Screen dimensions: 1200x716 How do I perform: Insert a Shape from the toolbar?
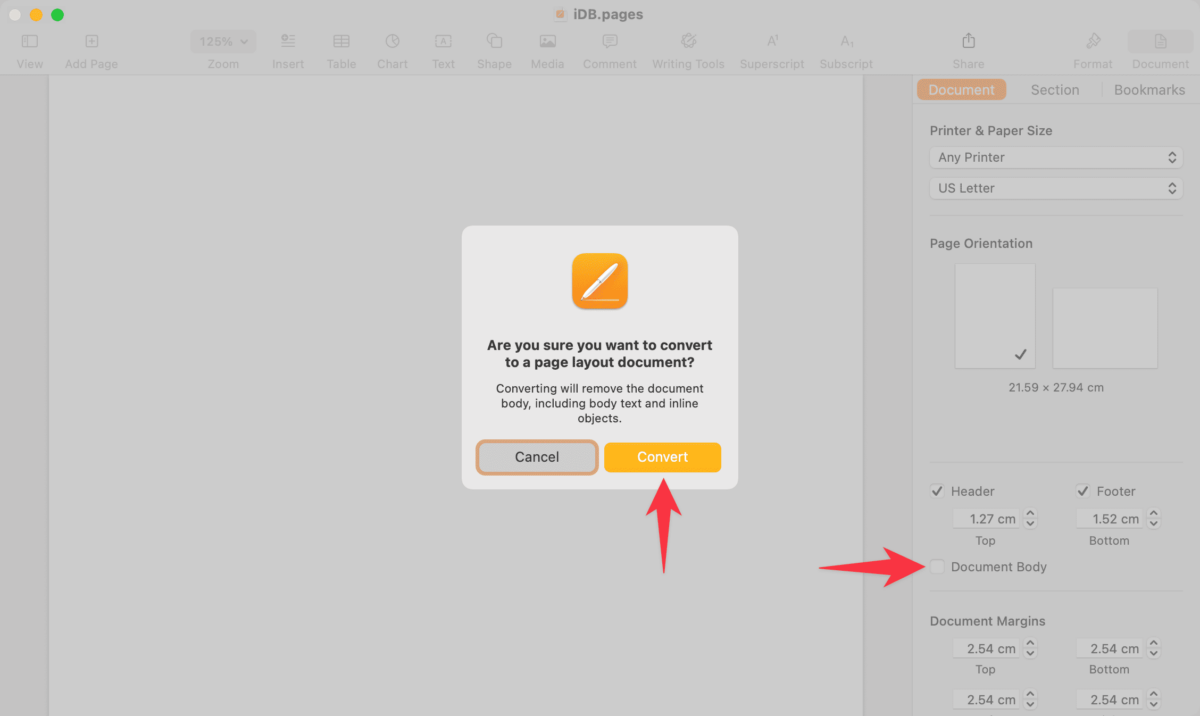[494, 50]
